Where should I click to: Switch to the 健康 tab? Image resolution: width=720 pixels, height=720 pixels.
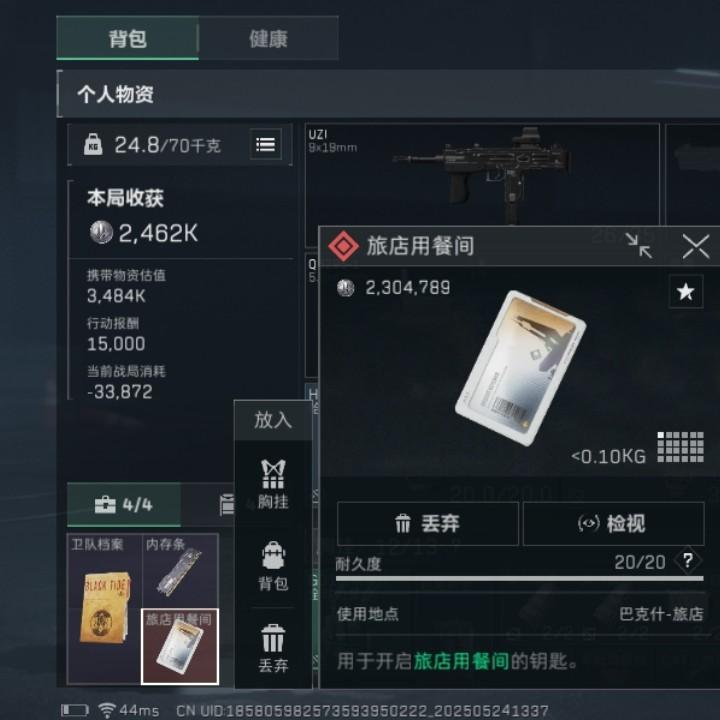[269, 39]
